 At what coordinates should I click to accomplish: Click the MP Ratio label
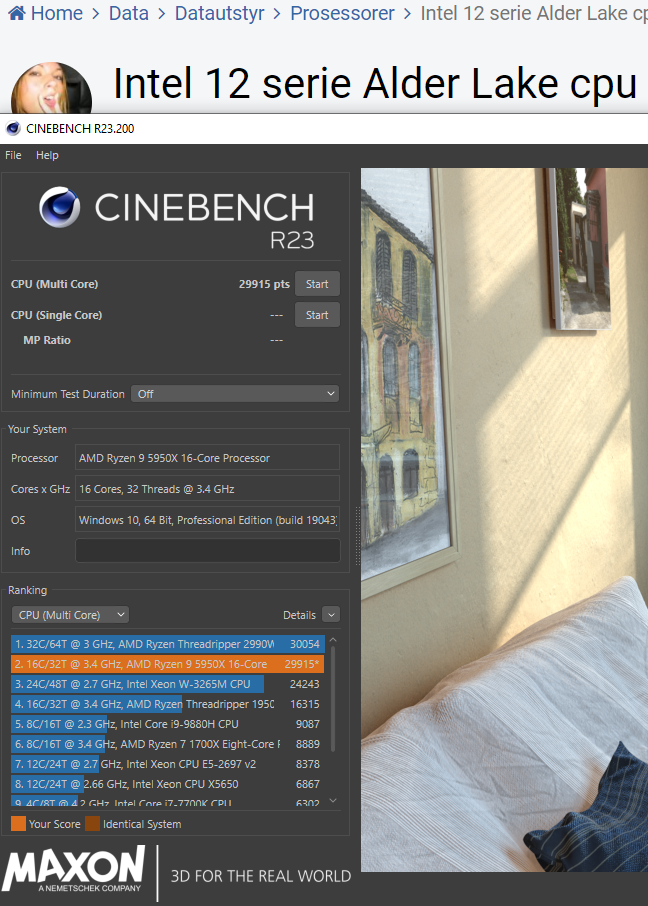(x=47, y=340)
